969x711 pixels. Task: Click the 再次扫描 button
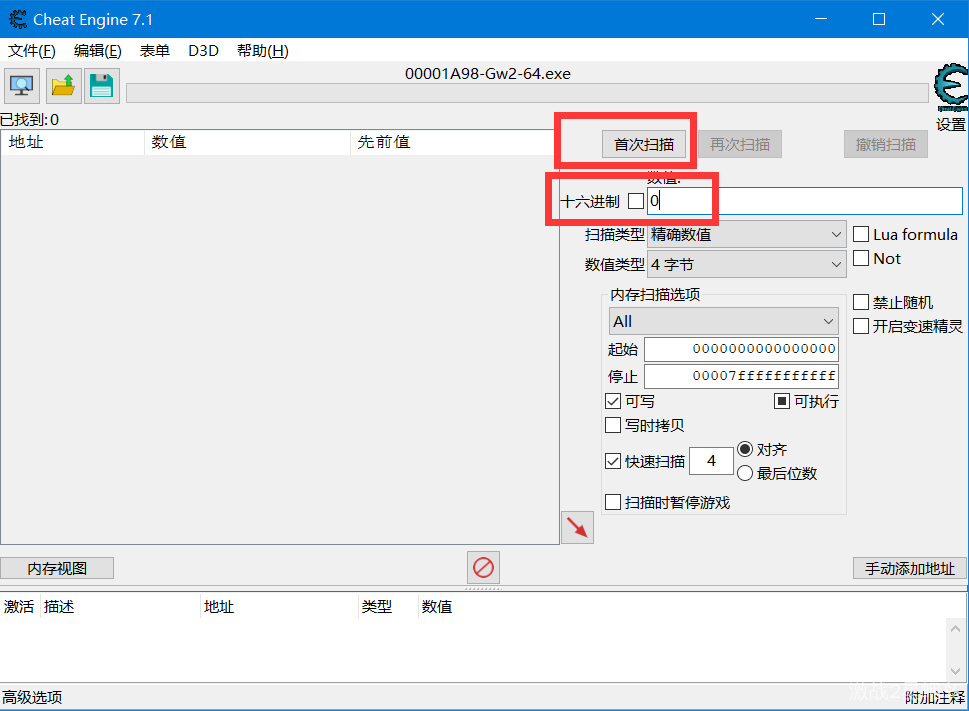740,145
